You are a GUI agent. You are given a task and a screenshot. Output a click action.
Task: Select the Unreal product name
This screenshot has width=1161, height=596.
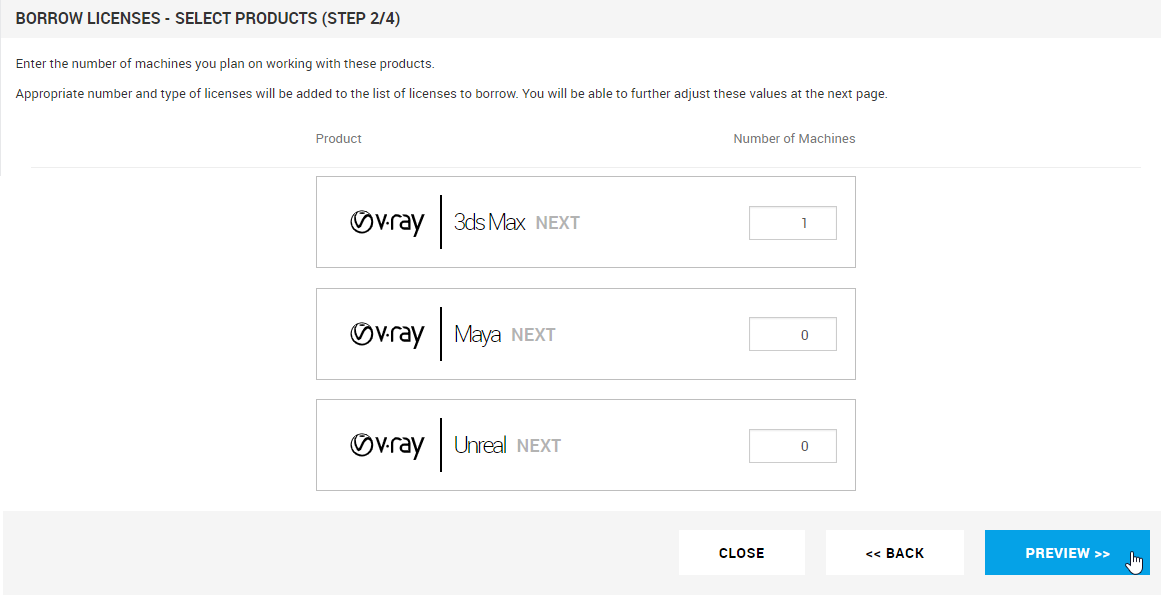point(480,445)
